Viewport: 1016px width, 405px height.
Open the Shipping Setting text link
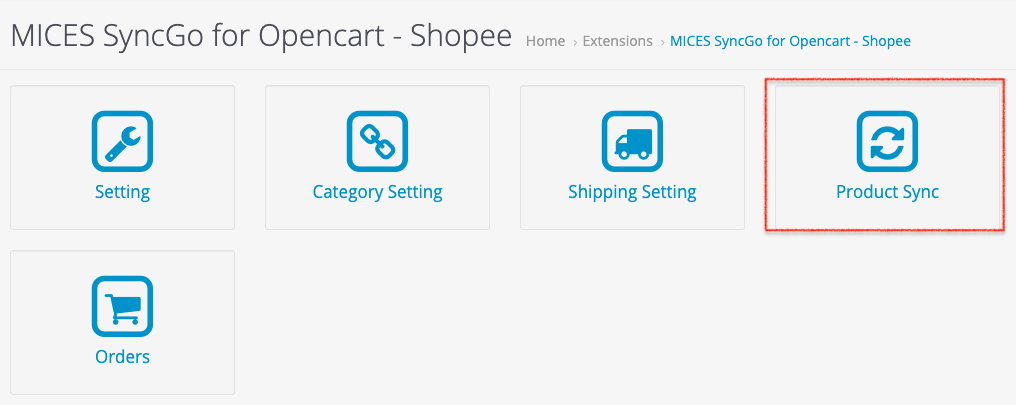pos(632,192)
